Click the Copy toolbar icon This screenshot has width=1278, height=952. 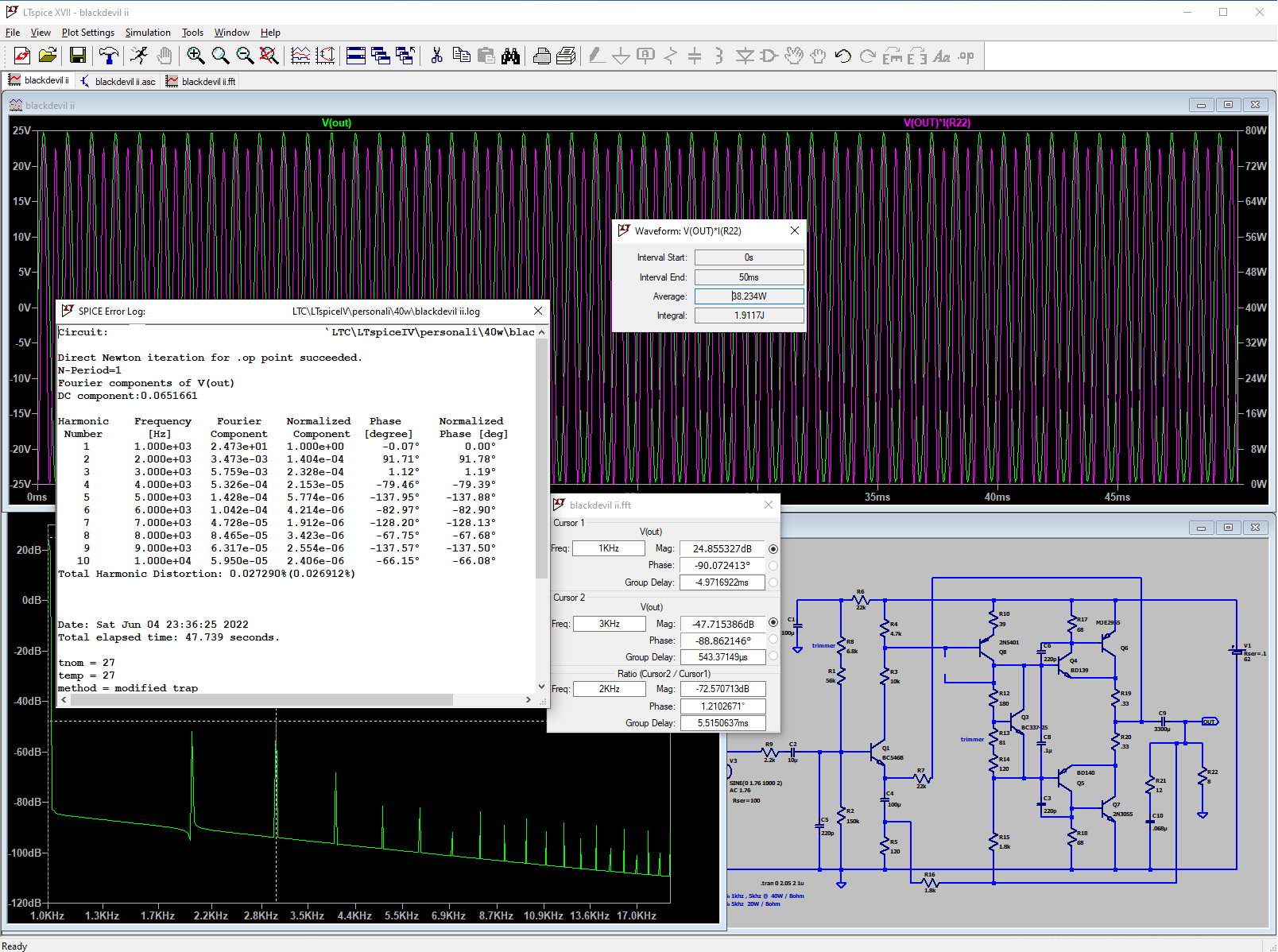pyautogui.click(x=461, y=56)
